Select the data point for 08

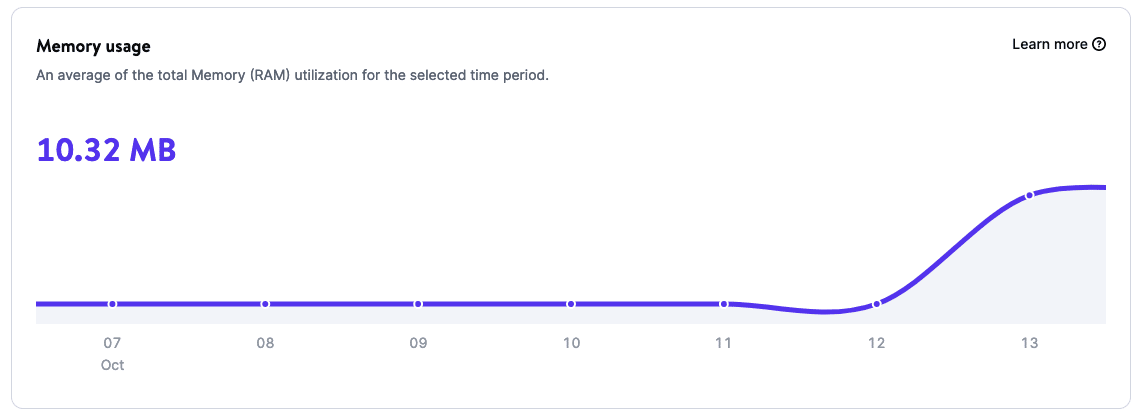(265, 304)
